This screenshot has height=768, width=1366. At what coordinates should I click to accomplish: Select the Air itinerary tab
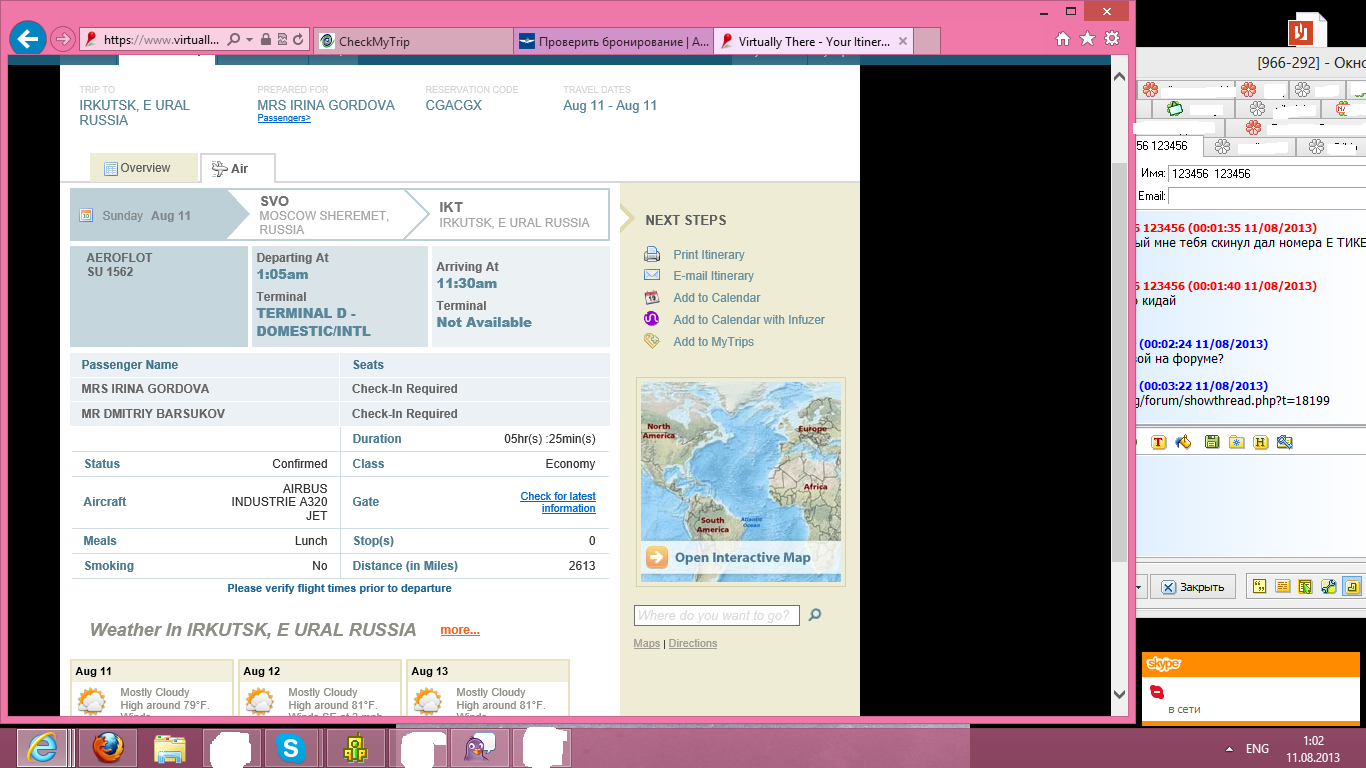[x=237, y=169]
